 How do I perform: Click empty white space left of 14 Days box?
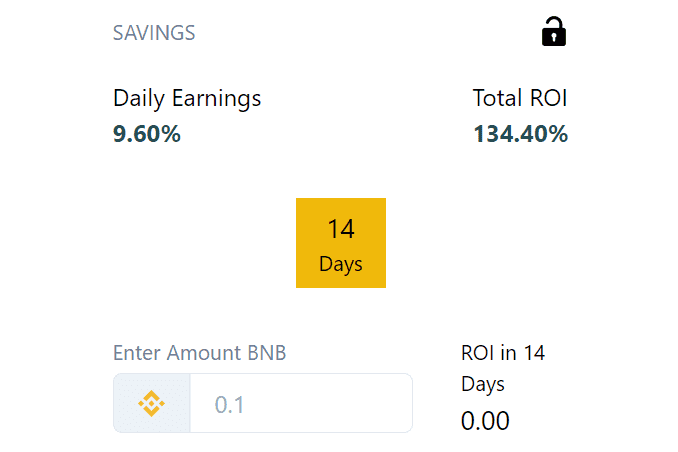coord(200,243)
